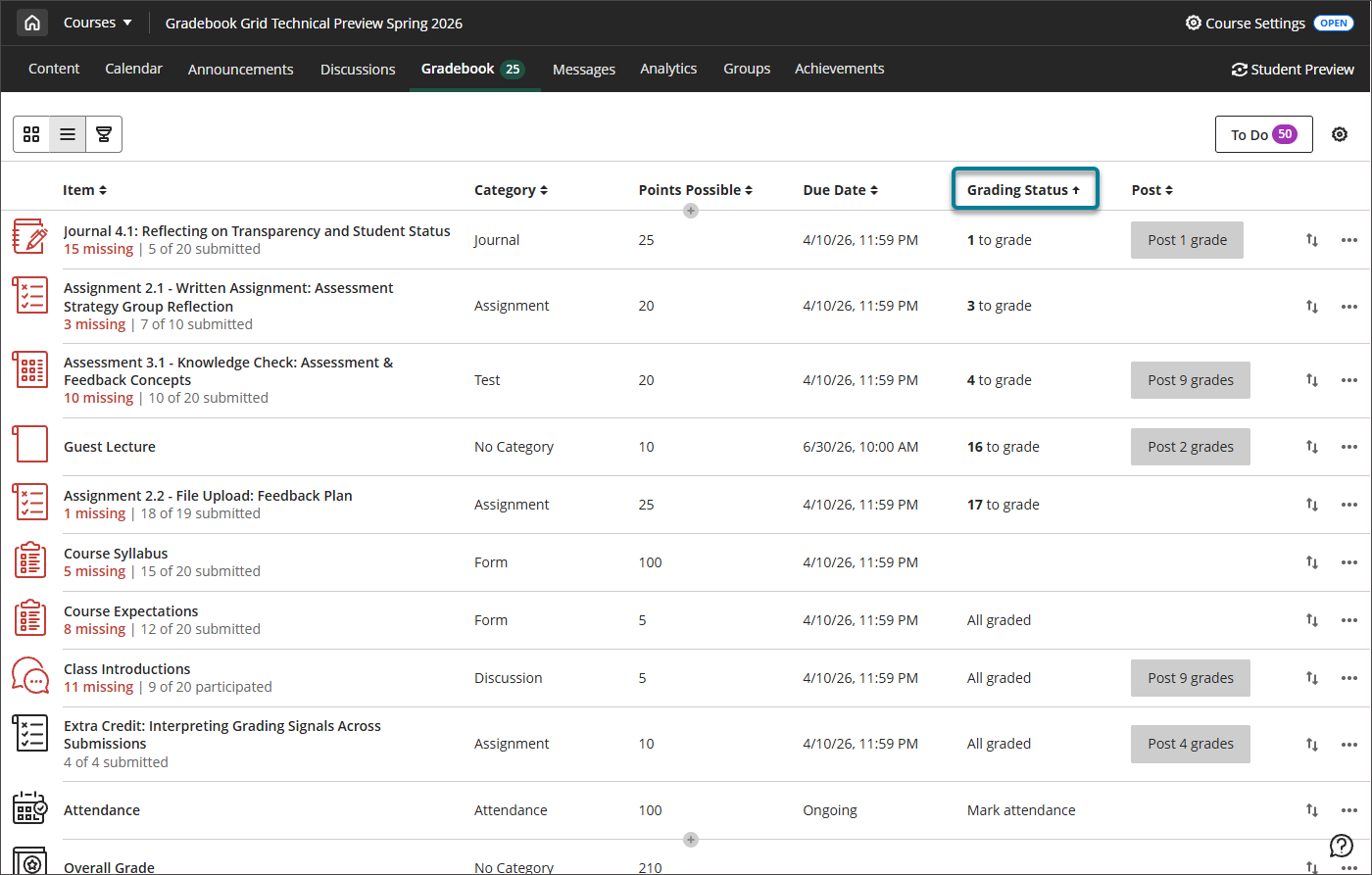Go to the Groups tab
Image resolution: width=1372 pixels, height=875 pixels.
747,69
